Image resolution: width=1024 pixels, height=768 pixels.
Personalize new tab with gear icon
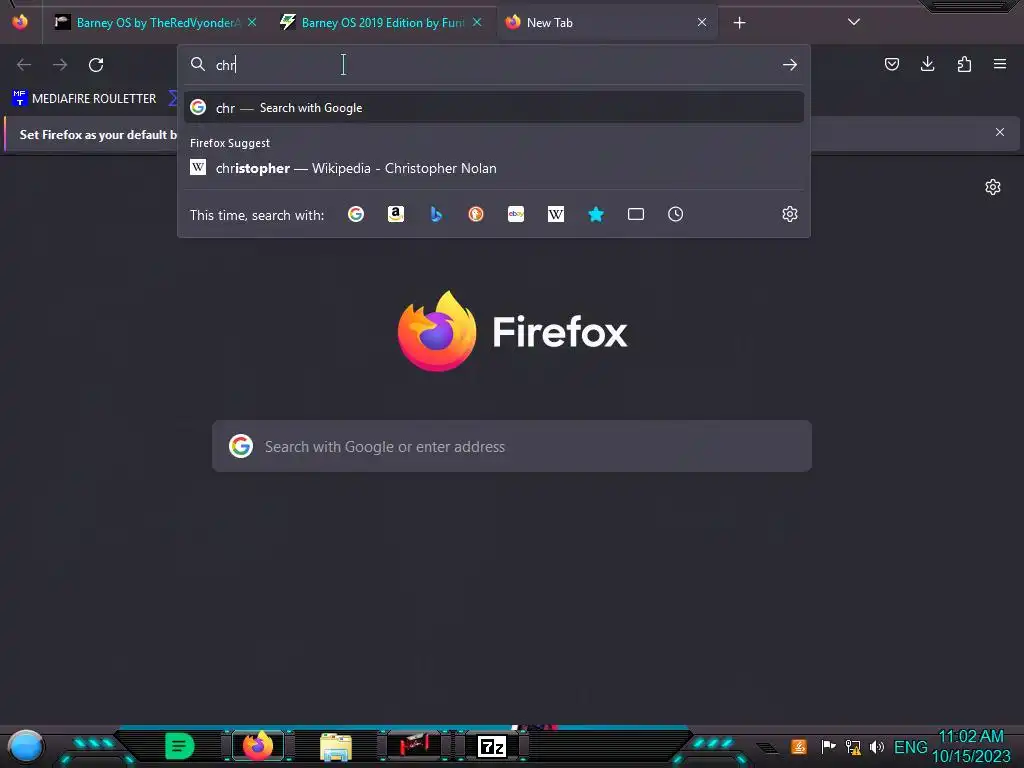(x=993, y=187)
